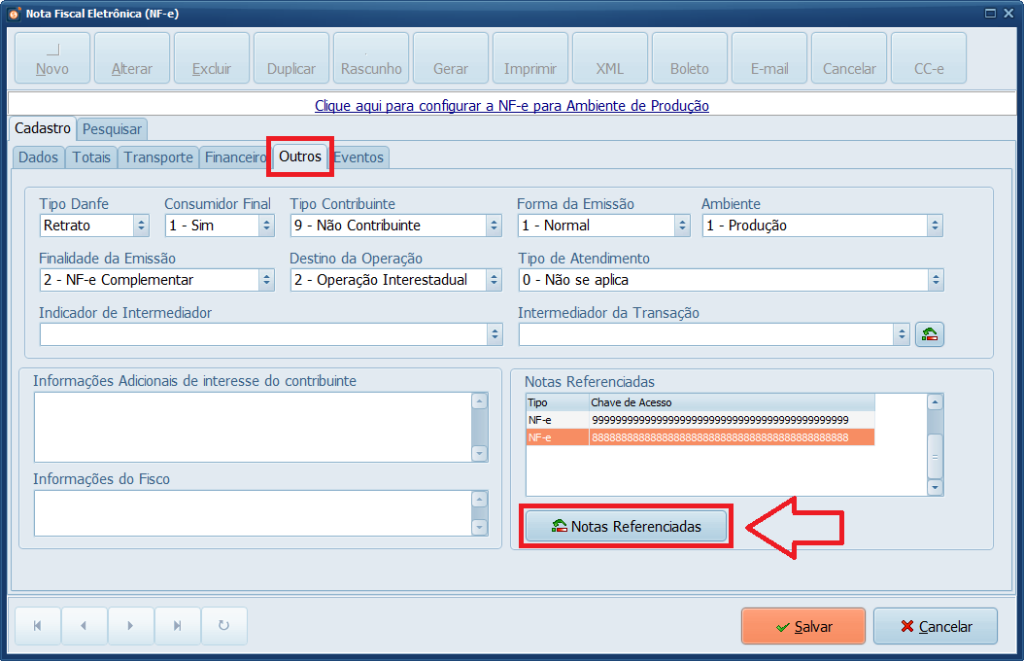Go to last record navigation arrow

177,626
